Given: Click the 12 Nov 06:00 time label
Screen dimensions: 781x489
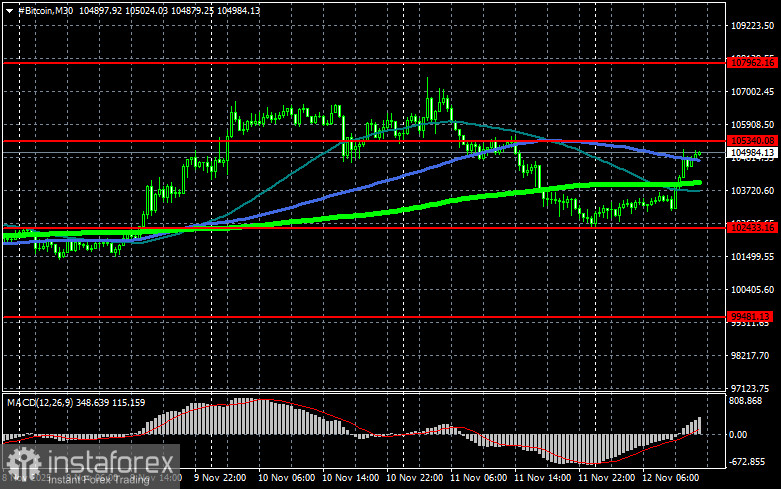Looking at the screenshot, I should (x=670, y=478).
